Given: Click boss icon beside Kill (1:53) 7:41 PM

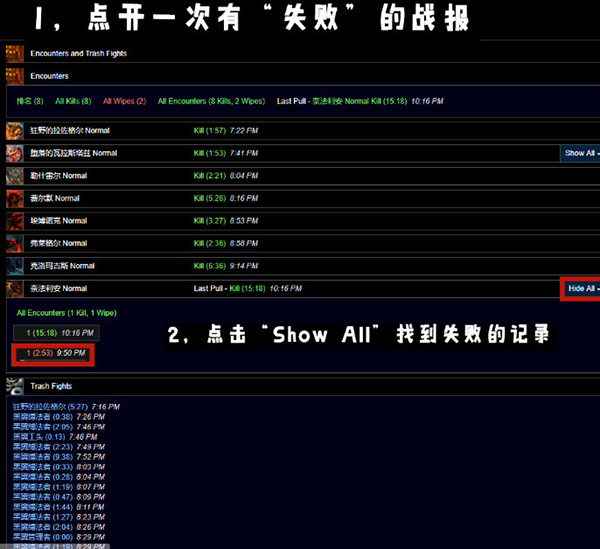Looking at the screenshot, I should click(14, 153).
